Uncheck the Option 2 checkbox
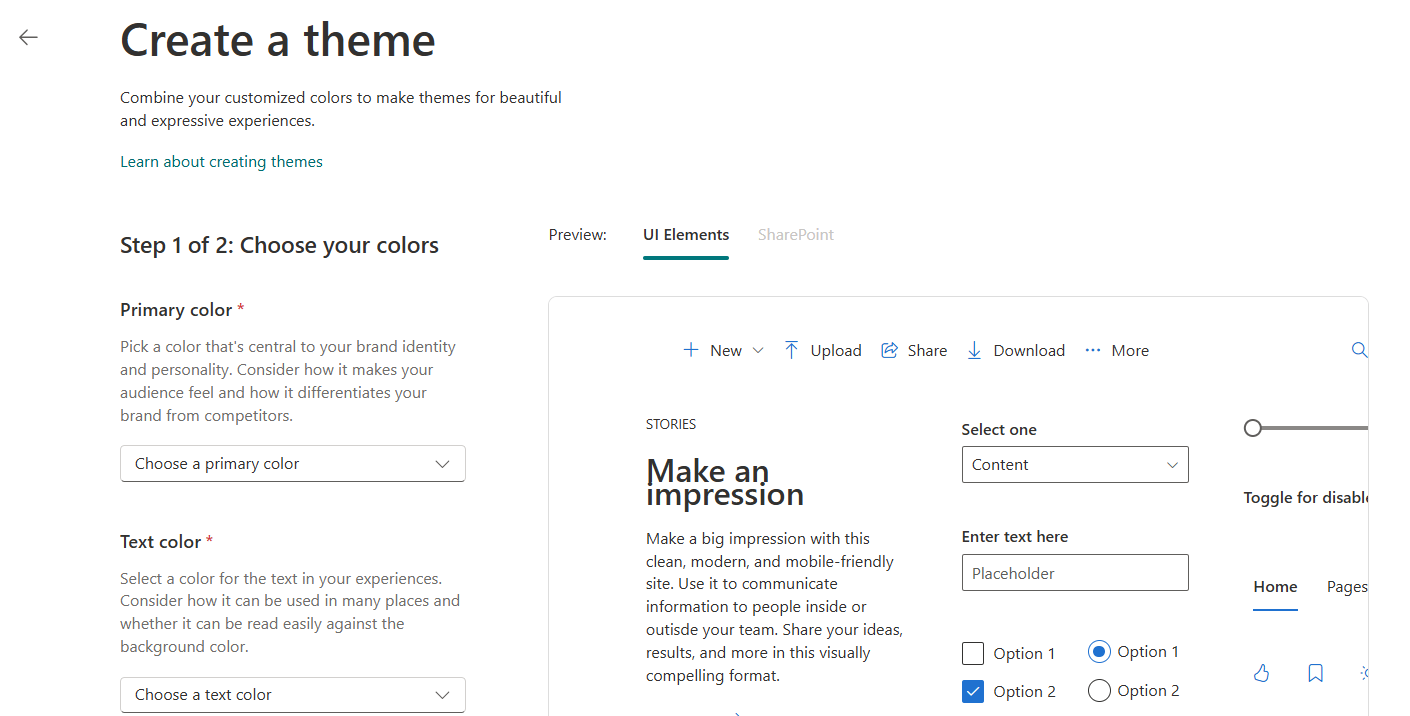 pos(972,690)
